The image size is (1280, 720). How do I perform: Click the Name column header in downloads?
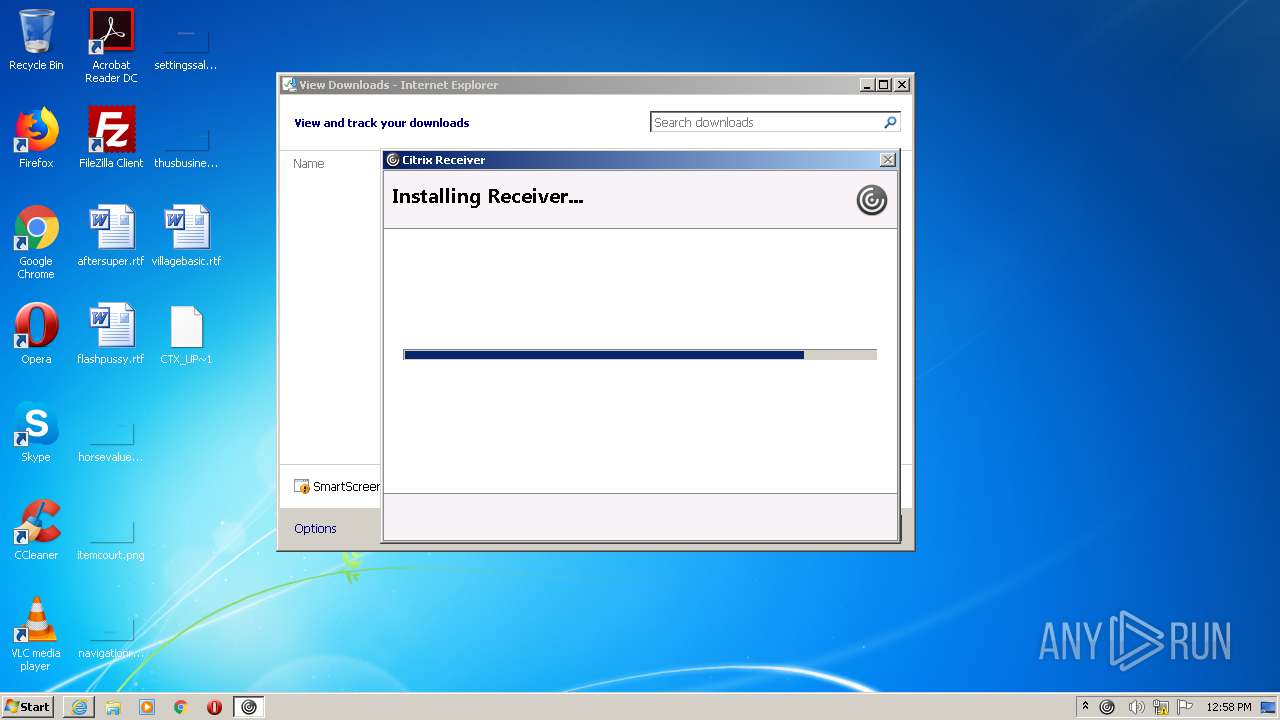[x=309, y=164]
